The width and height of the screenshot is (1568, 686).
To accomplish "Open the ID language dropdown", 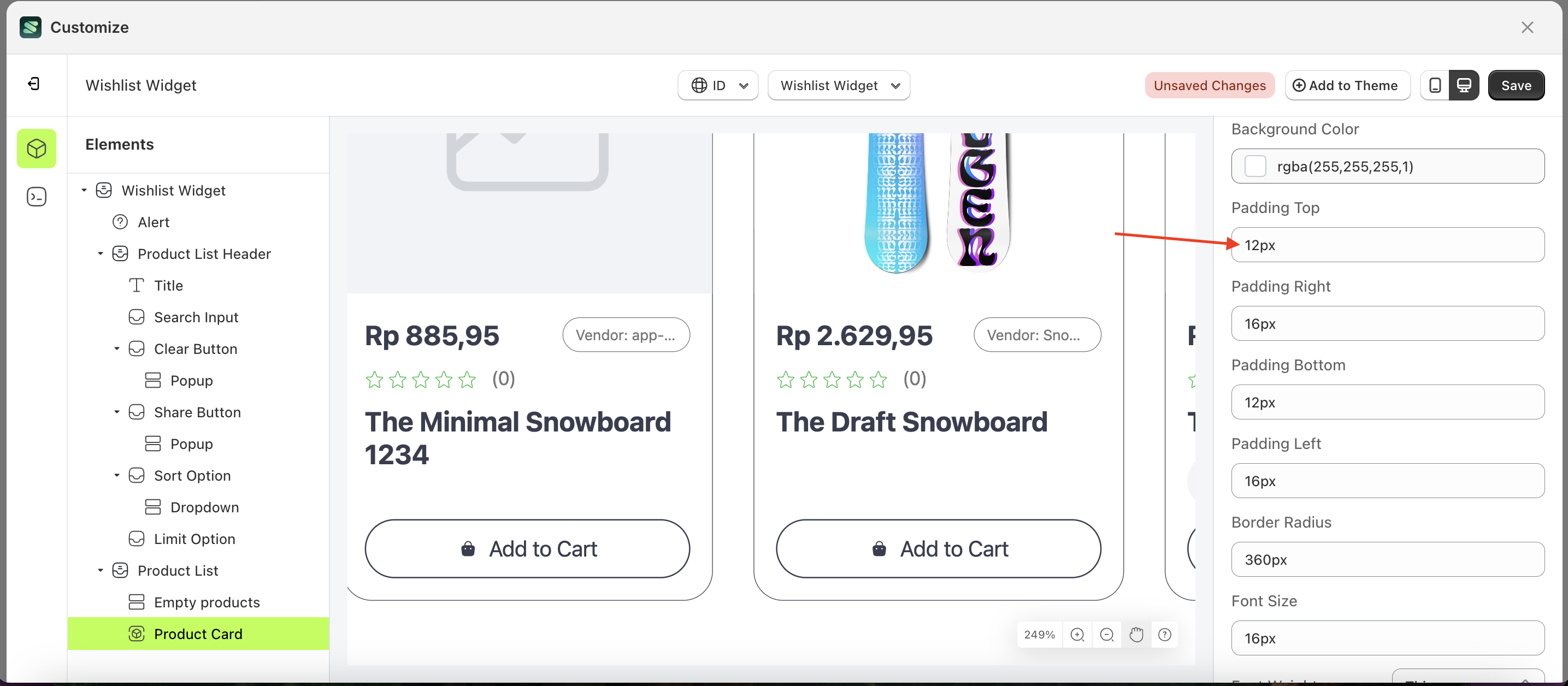I will point(718,85).
